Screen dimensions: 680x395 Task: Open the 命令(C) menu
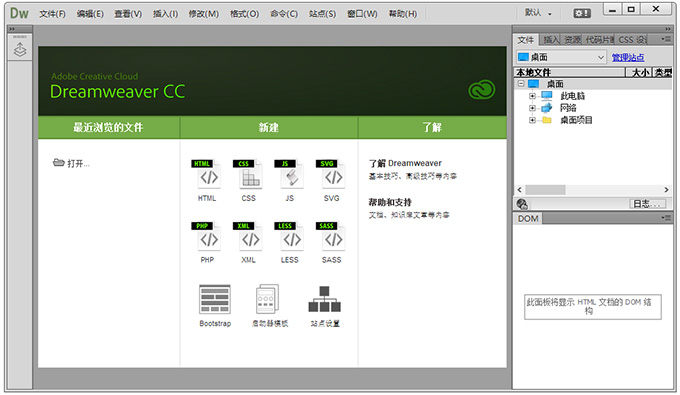coord(284,14)
